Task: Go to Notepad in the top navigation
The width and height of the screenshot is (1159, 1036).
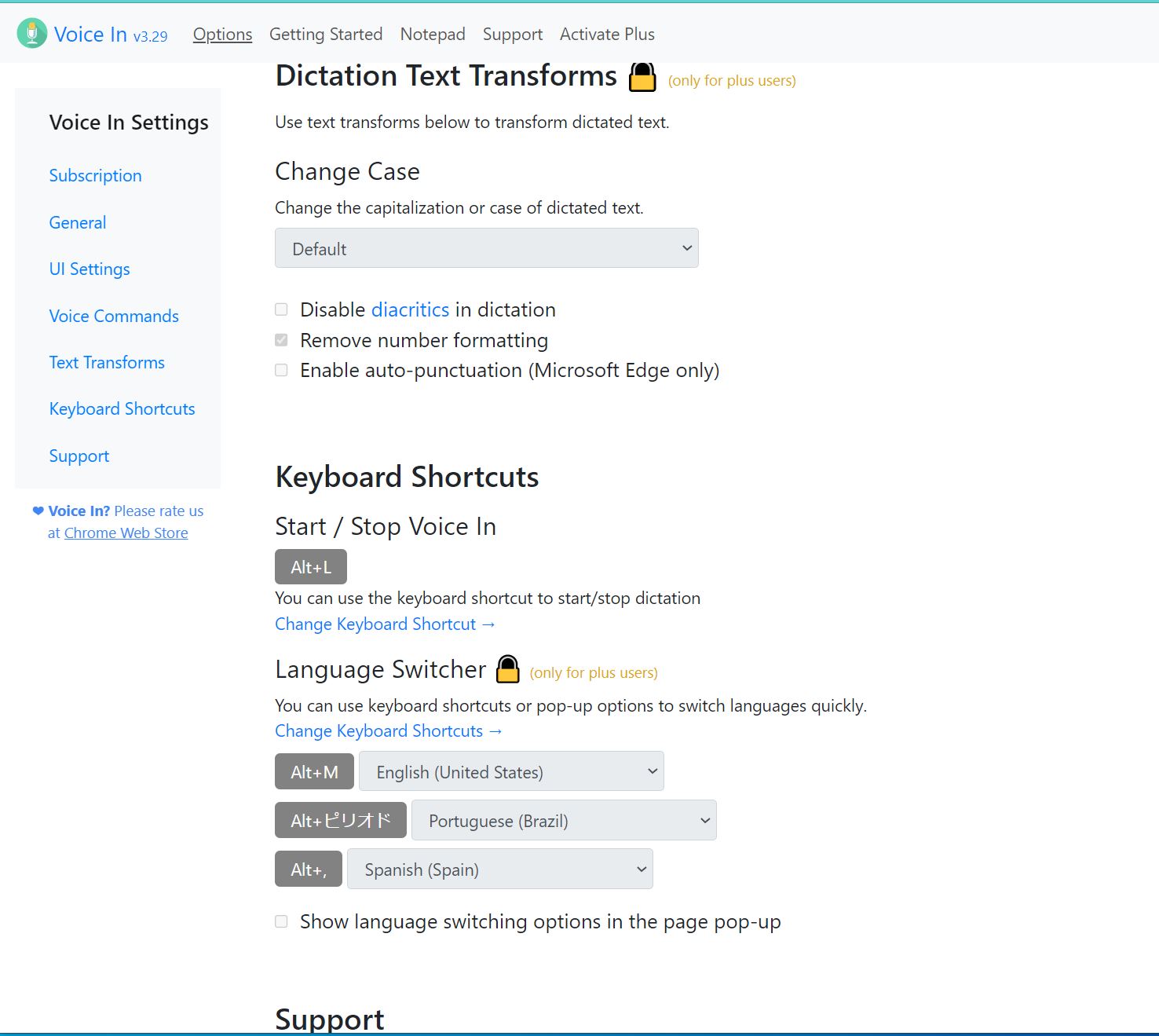Action: click(433, 35)
